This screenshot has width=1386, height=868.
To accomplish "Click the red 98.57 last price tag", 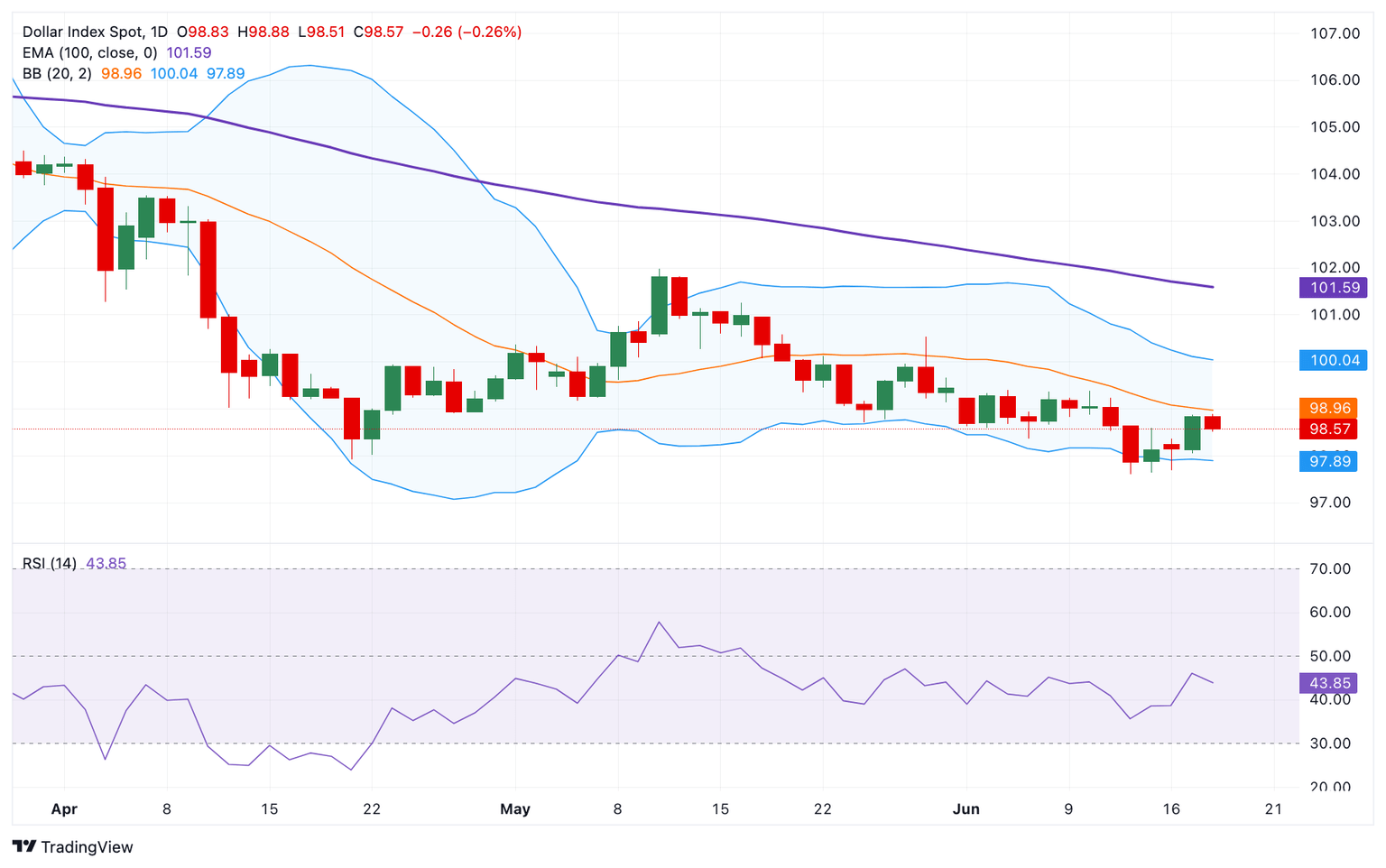I will 1333,429.
